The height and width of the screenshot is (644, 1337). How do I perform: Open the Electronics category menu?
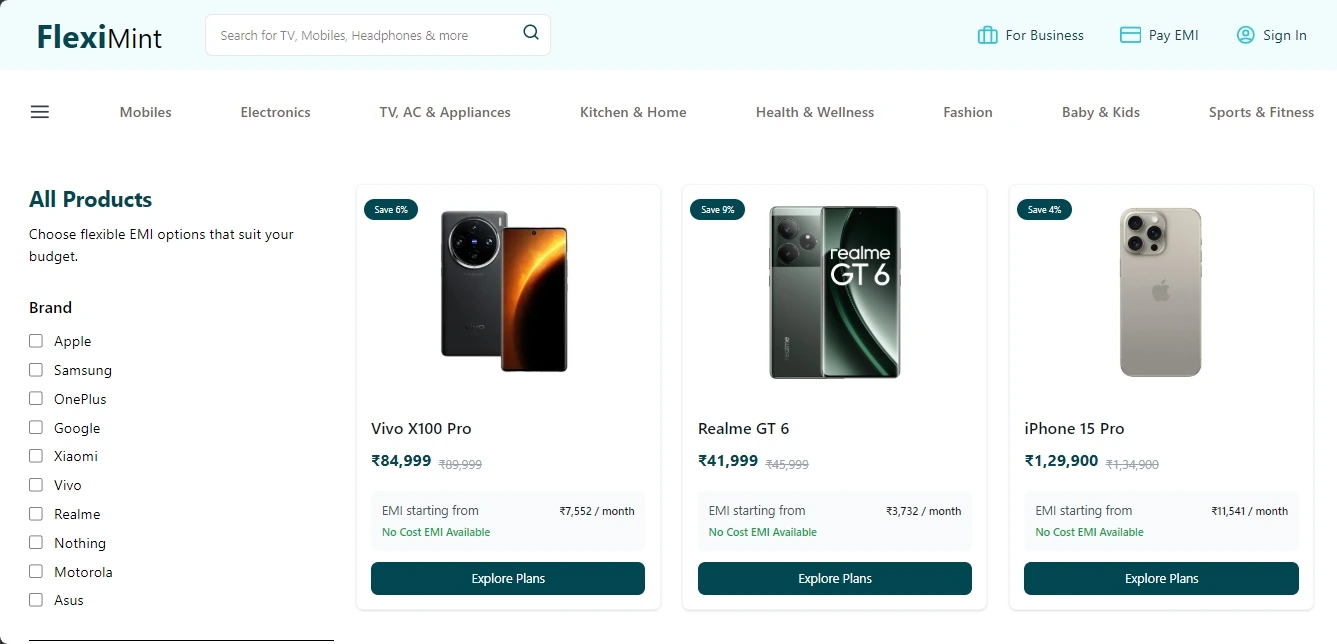pos(275,112)
